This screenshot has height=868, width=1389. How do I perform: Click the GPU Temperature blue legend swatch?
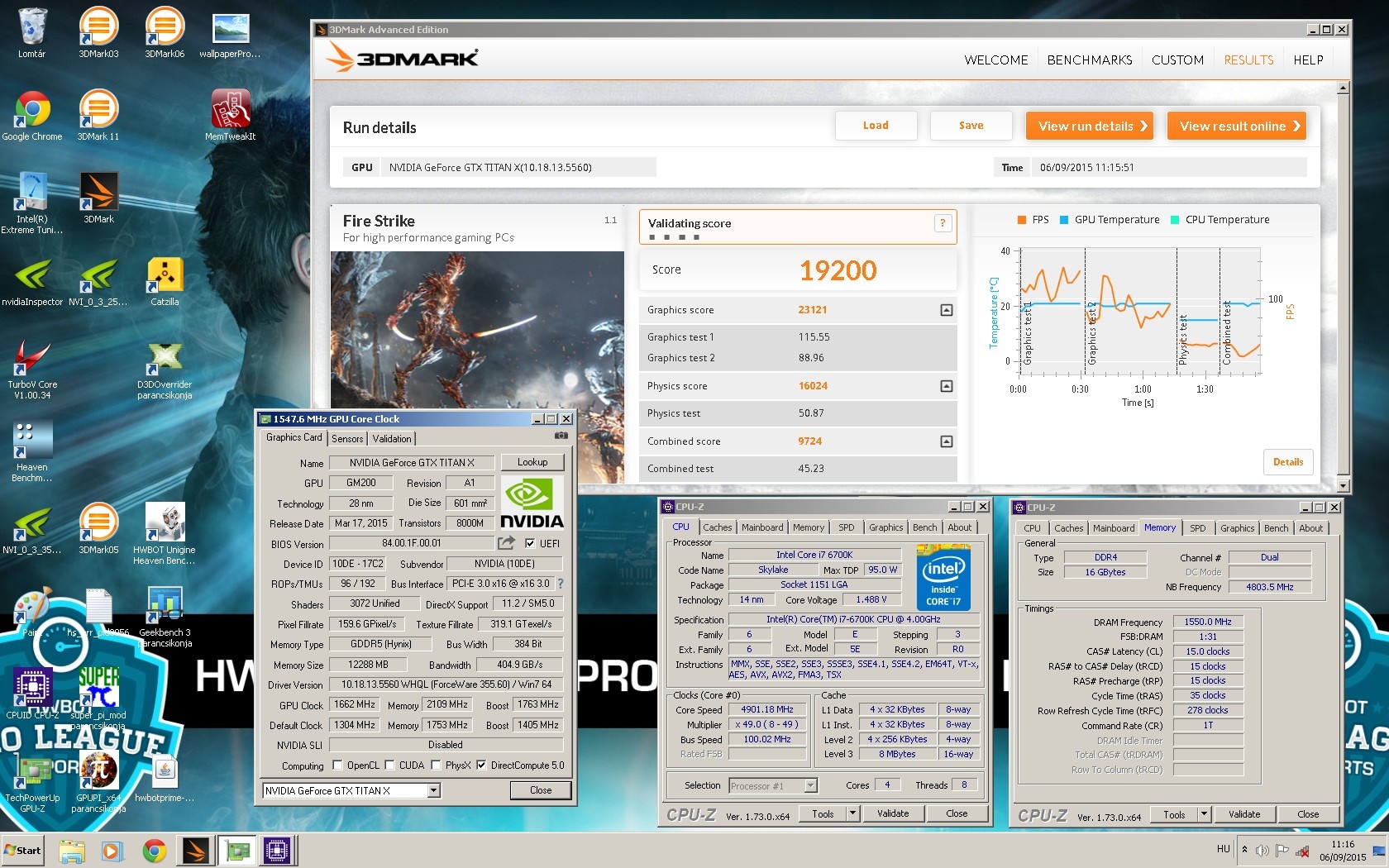click(x=1064, y=220)
